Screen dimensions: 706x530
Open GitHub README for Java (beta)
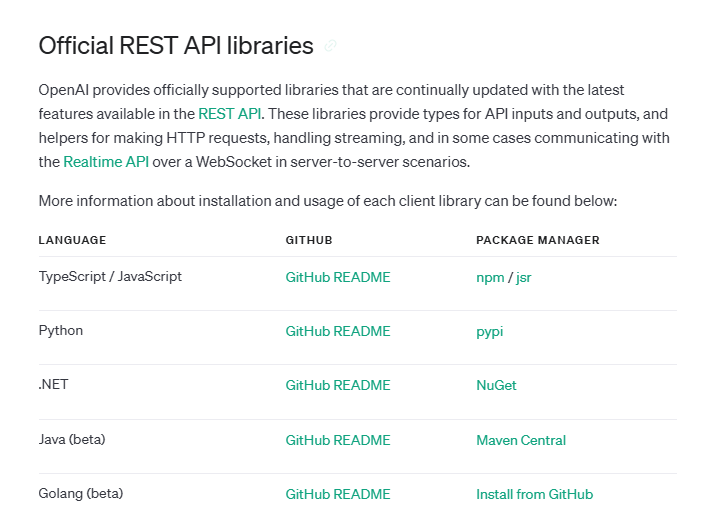338,440
